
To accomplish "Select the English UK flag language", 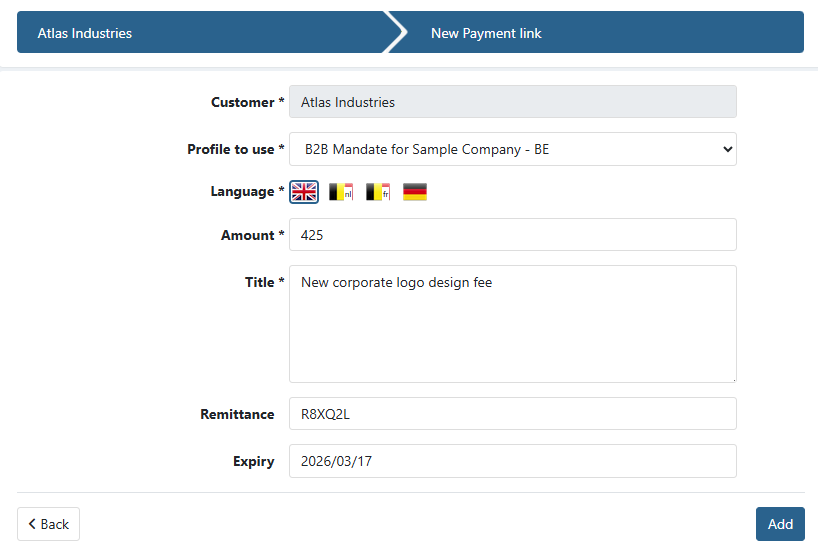I will pos(304,192).
